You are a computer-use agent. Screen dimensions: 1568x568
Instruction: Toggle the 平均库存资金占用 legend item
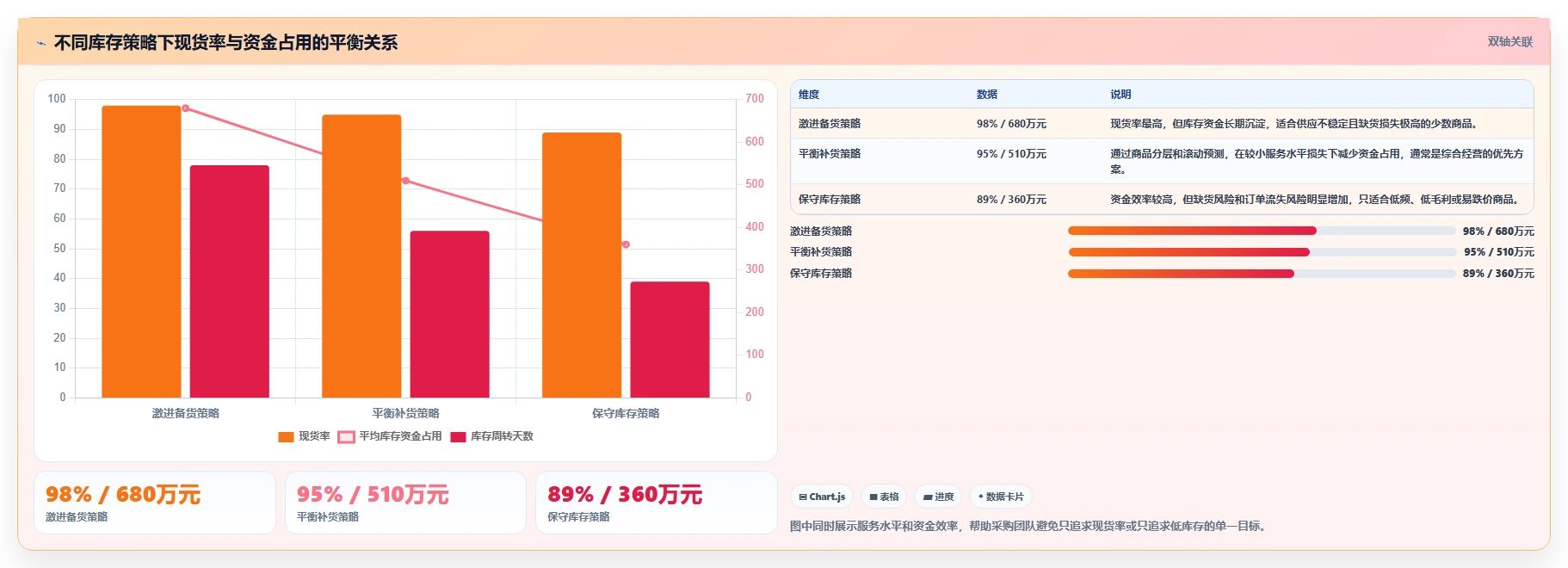[x=390, y=436]
